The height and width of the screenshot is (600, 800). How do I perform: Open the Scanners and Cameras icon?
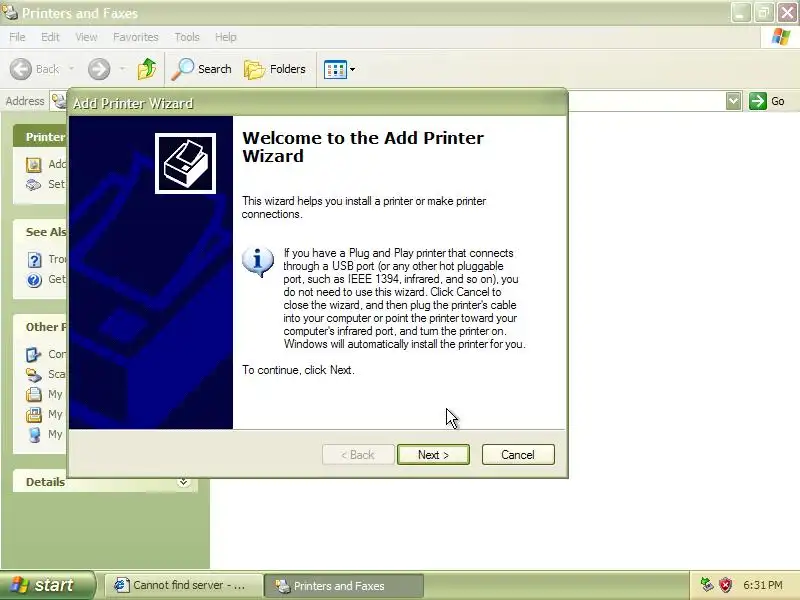(34, 374)
